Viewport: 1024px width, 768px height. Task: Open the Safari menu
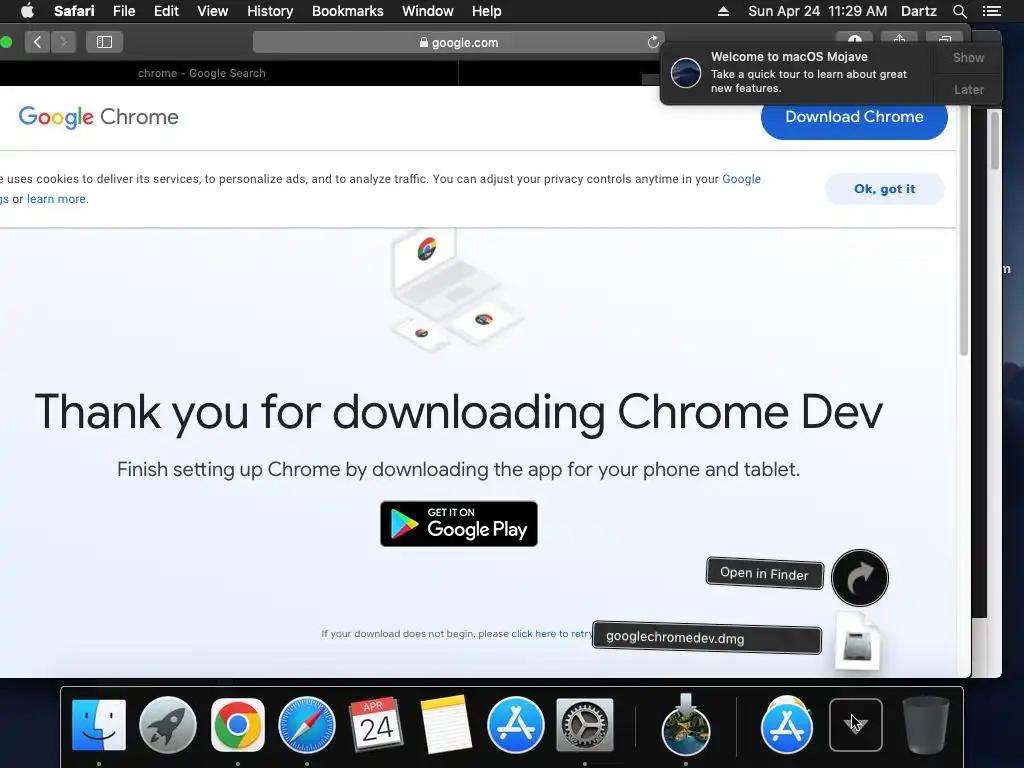tap(74, 11)
